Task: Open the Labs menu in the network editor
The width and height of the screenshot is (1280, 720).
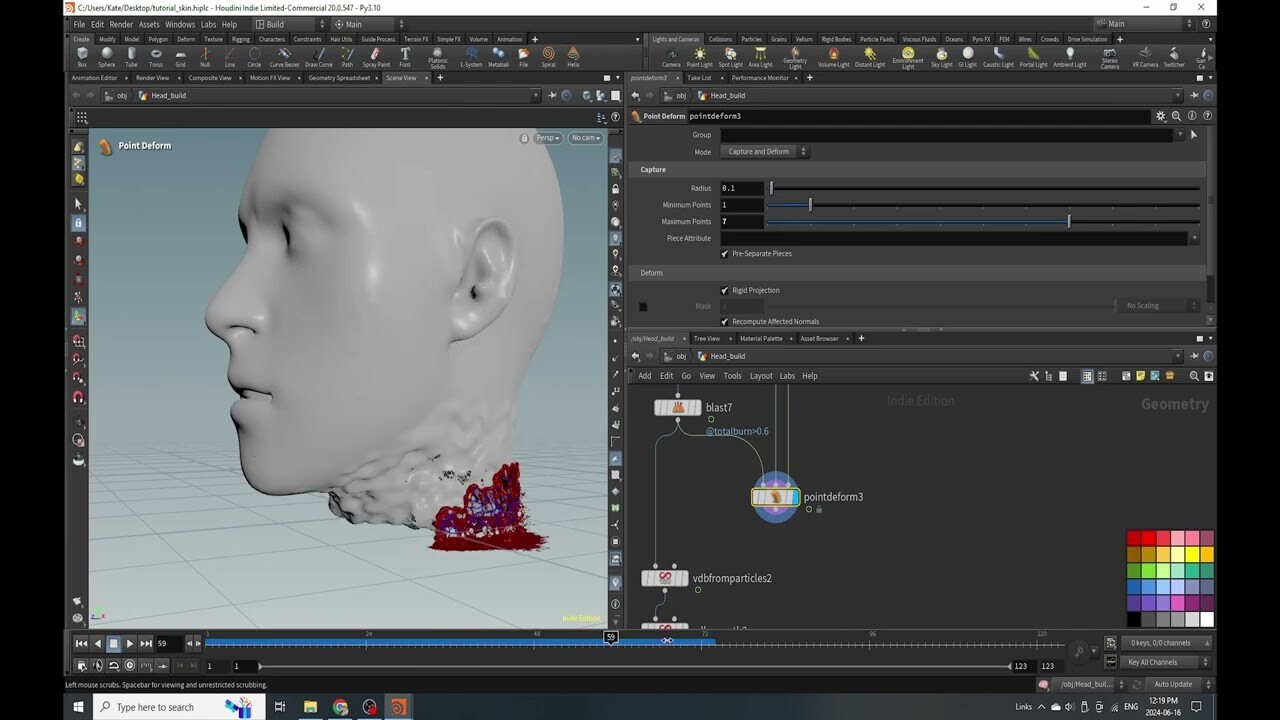Action: pos(787,375)
